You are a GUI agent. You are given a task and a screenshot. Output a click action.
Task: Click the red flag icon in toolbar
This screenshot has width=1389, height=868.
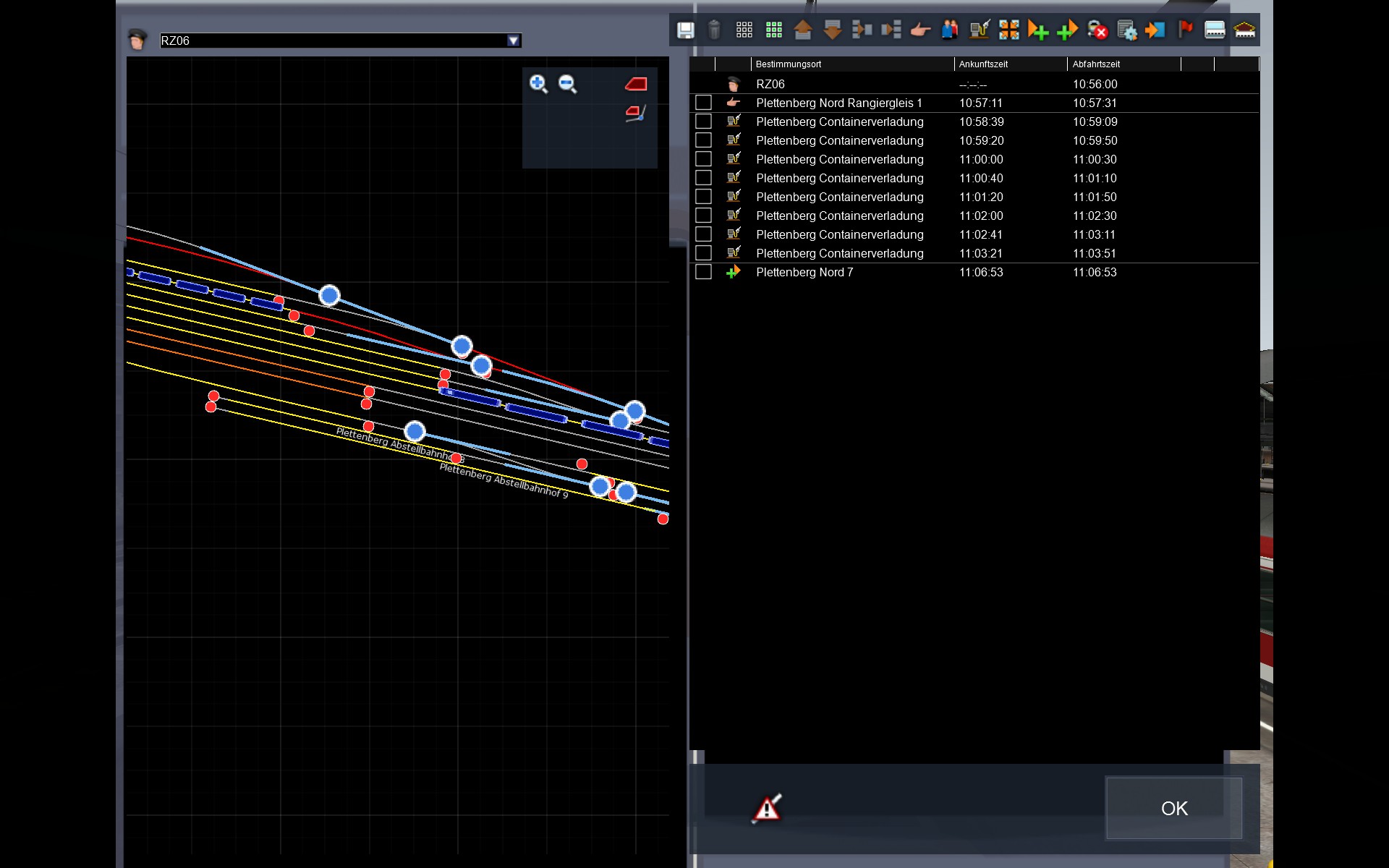coord(1185,30)
